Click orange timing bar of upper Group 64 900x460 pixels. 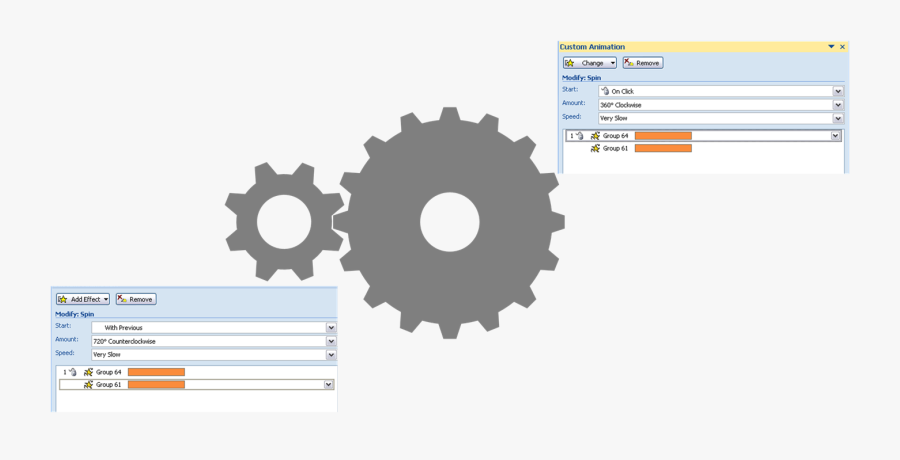pyautogui.click(x=663, y=136)
